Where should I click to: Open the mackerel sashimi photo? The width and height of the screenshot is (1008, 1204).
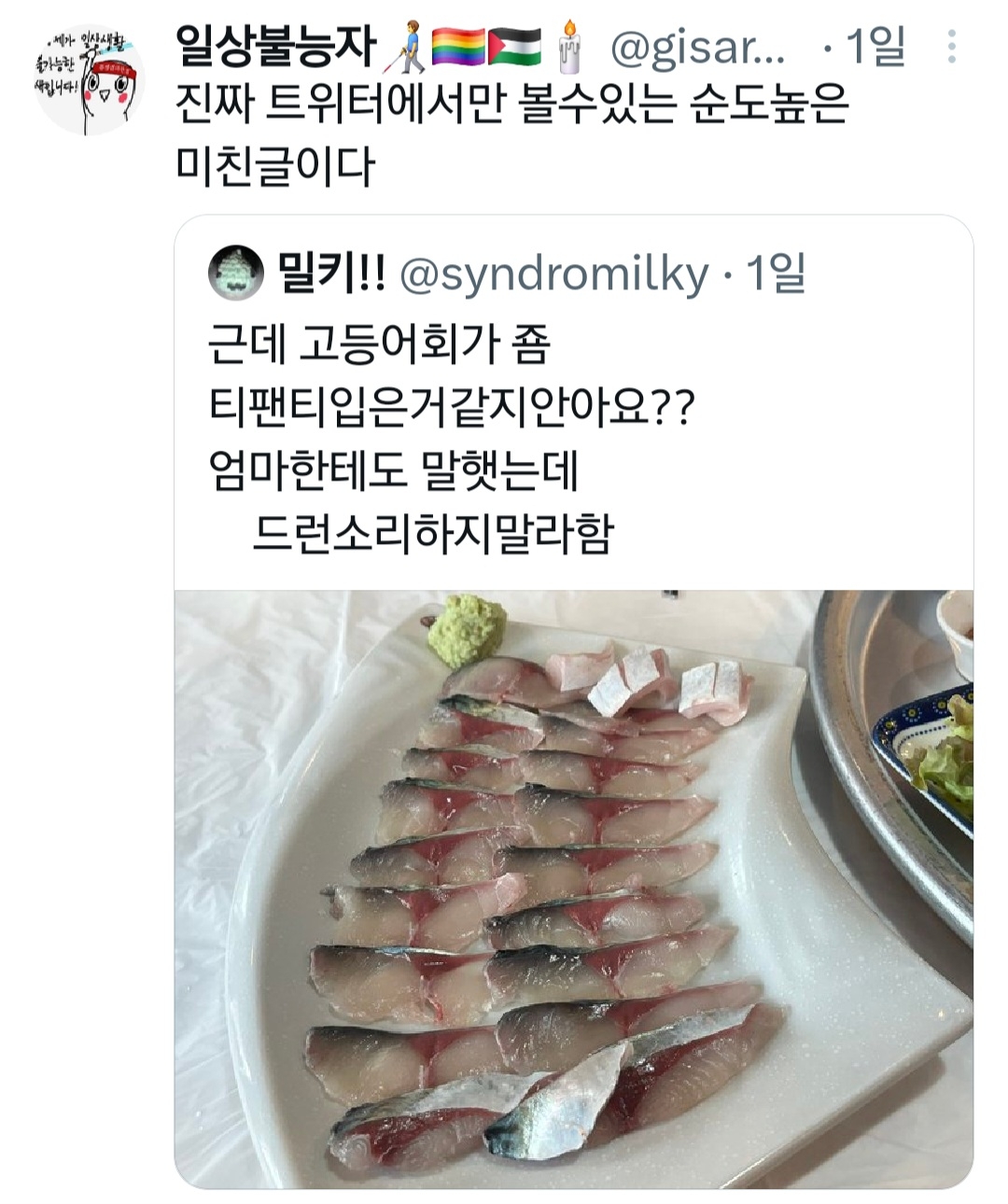click(573, 888)
